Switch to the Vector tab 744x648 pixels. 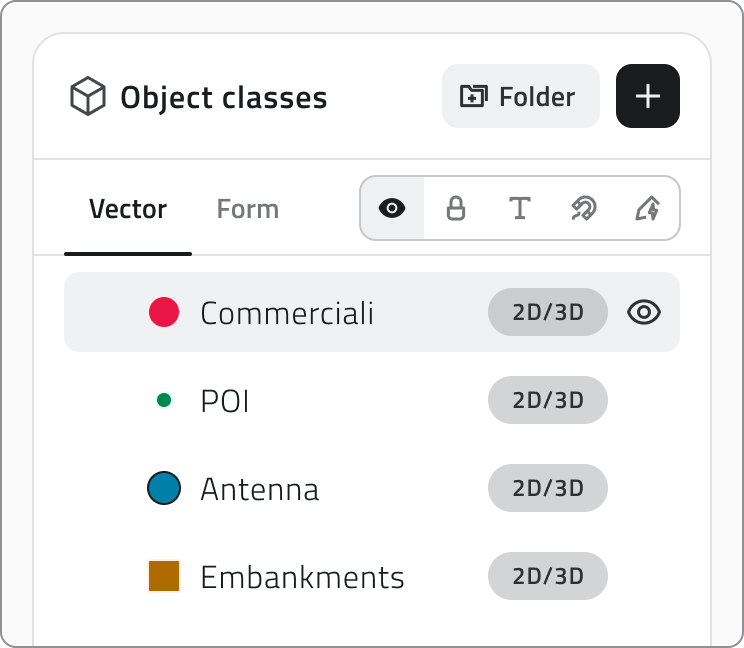pos(128,209)
